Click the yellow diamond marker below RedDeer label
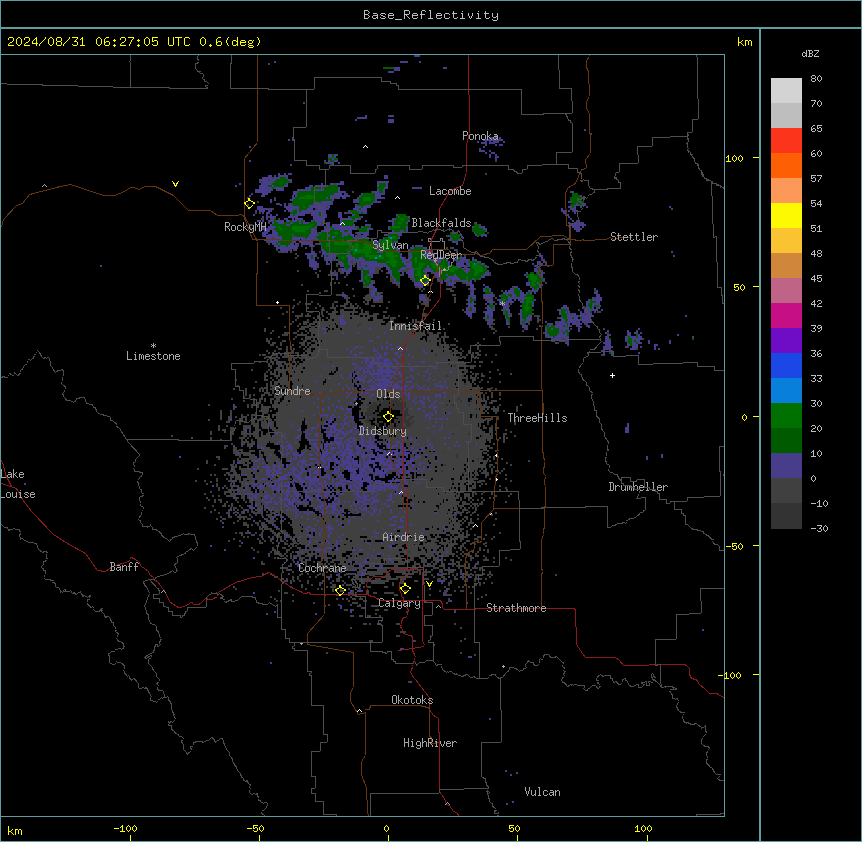 pos(425,281)
